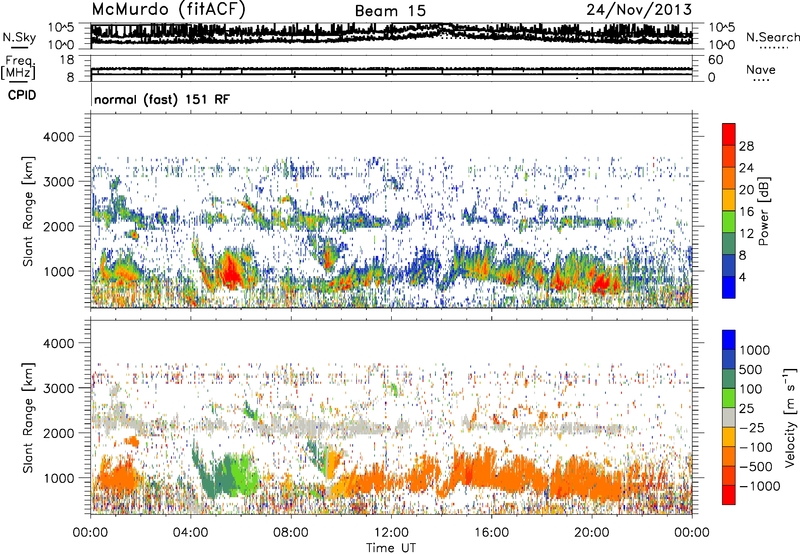800x554 pixels.
Task: Click the 4000 tick on the power panel
Action: 59,137
